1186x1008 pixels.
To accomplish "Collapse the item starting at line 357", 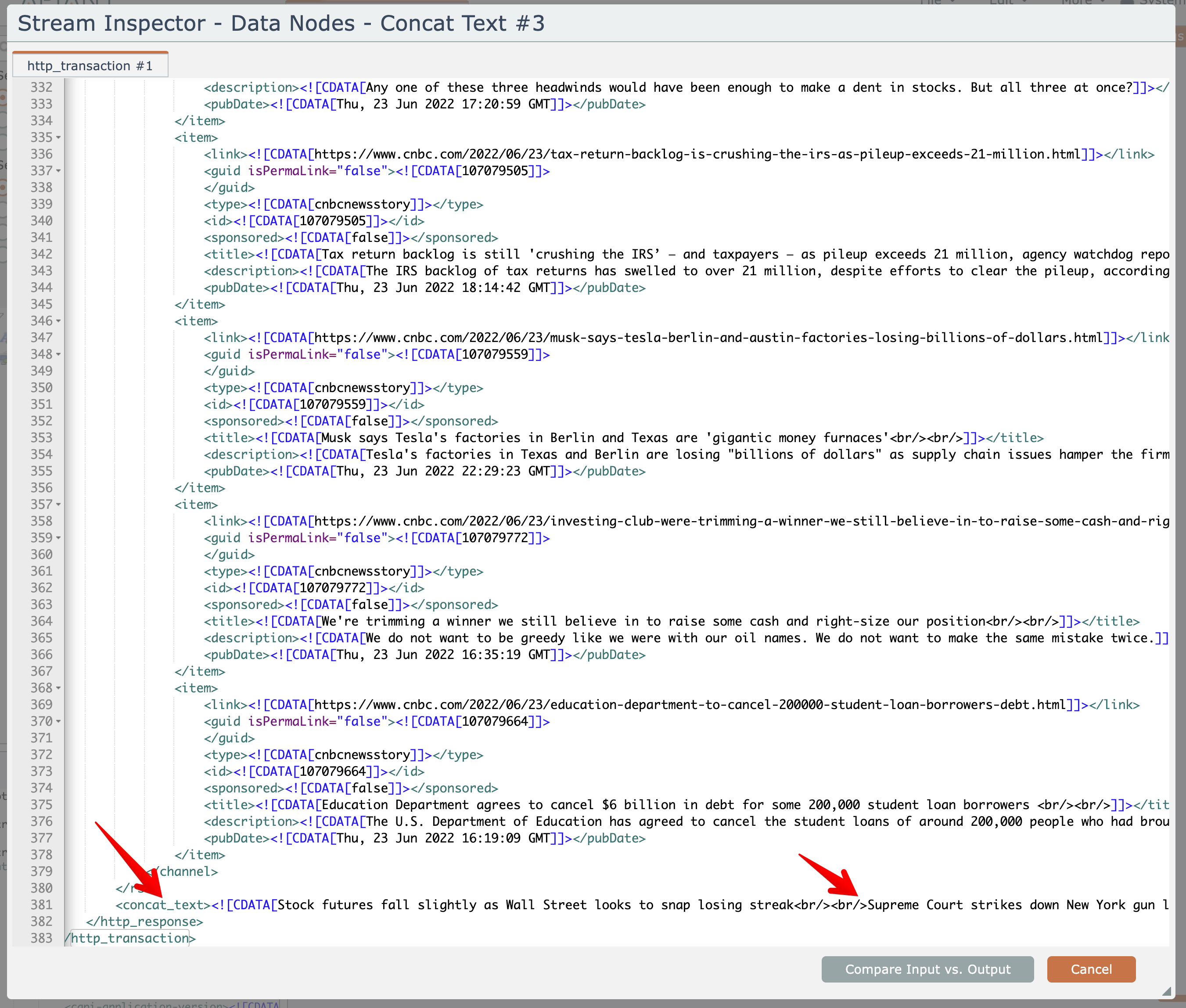I will pyautogui.click(x=58, y=504).
